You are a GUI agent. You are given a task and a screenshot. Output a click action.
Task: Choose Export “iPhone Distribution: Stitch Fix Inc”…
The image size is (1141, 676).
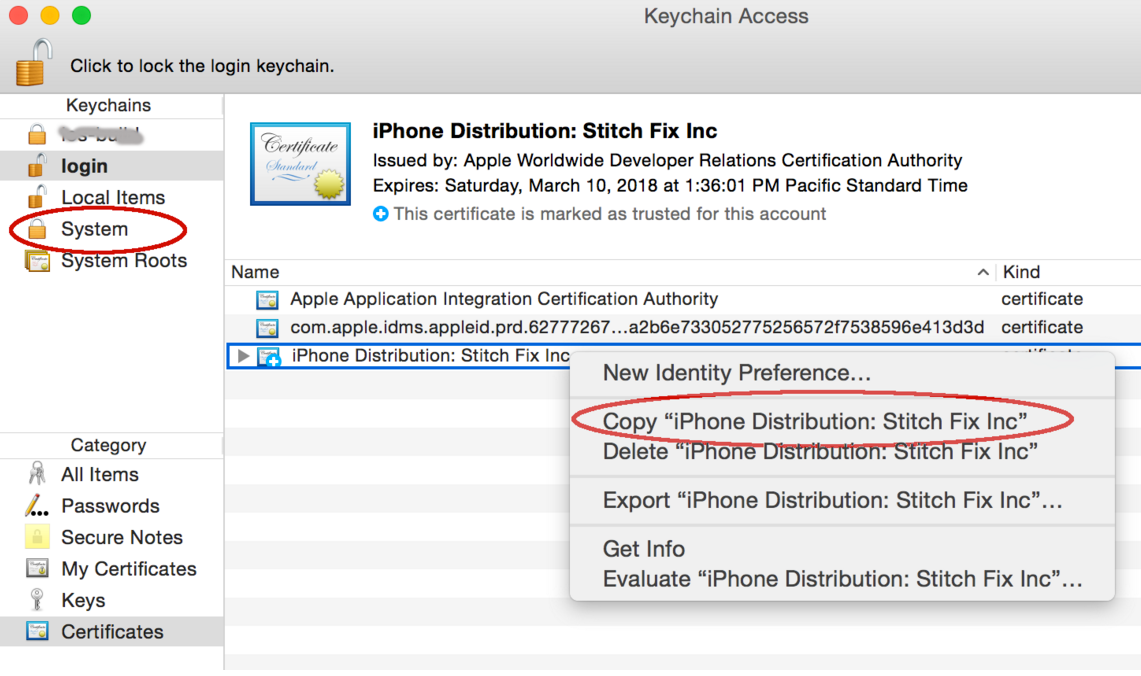click(832, 500)
